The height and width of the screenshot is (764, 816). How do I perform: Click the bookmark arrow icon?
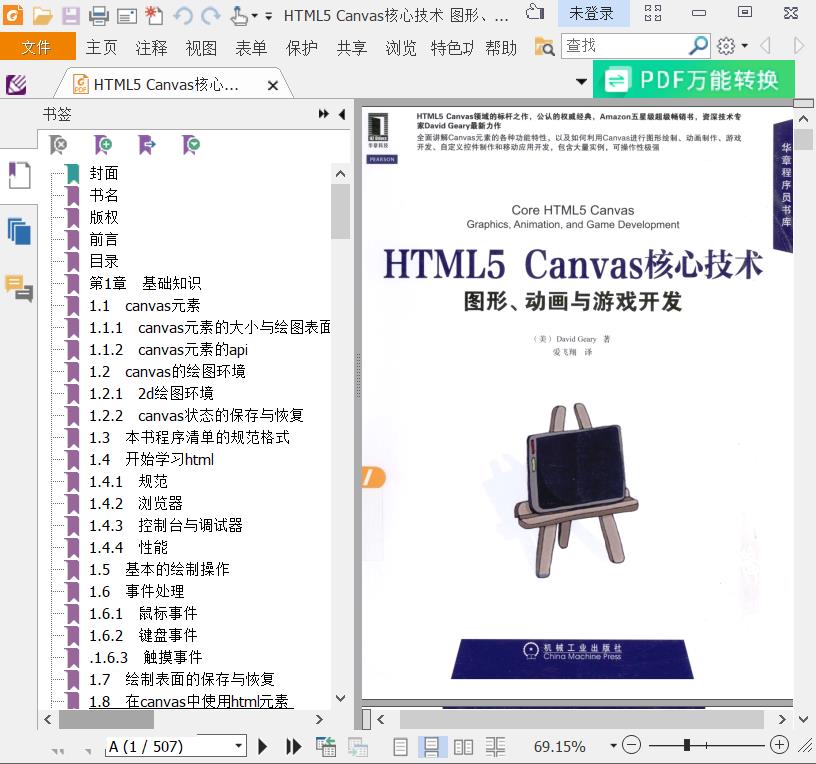click(x=147, y=145)
